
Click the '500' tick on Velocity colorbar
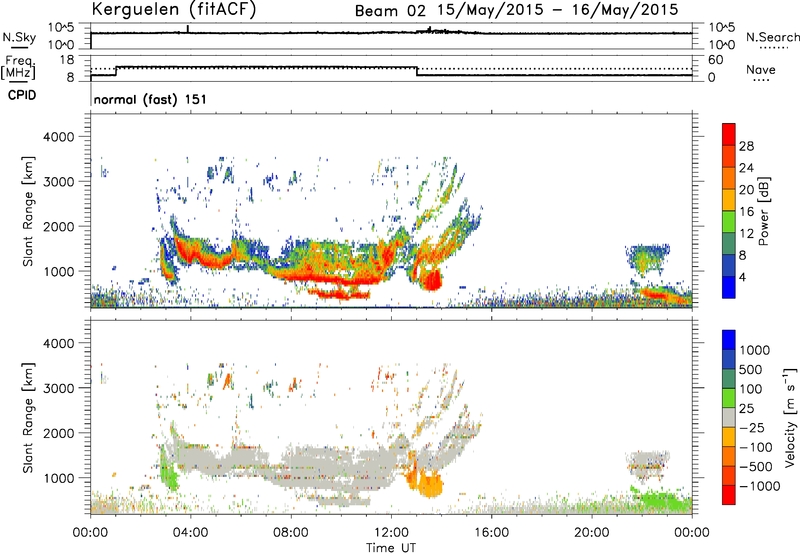pos(751,369)
